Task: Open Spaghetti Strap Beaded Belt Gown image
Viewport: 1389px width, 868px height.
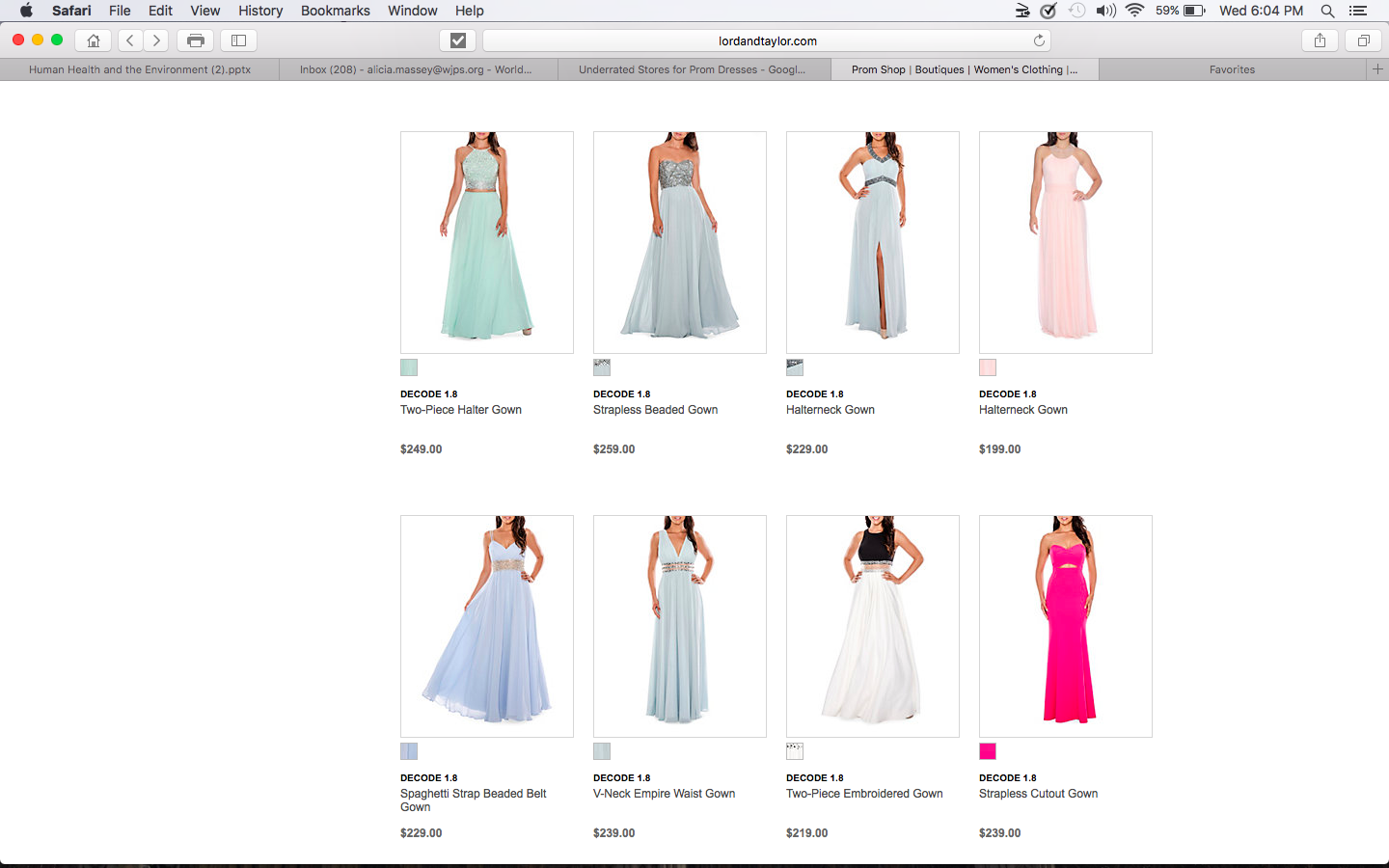Action: 487,626
